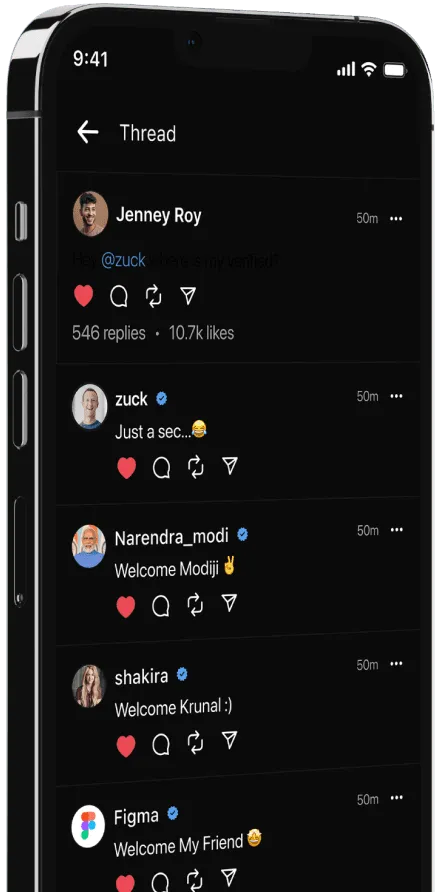Open the Figma account avatar
Screen dimensions: 438x892
coord(88,826)
